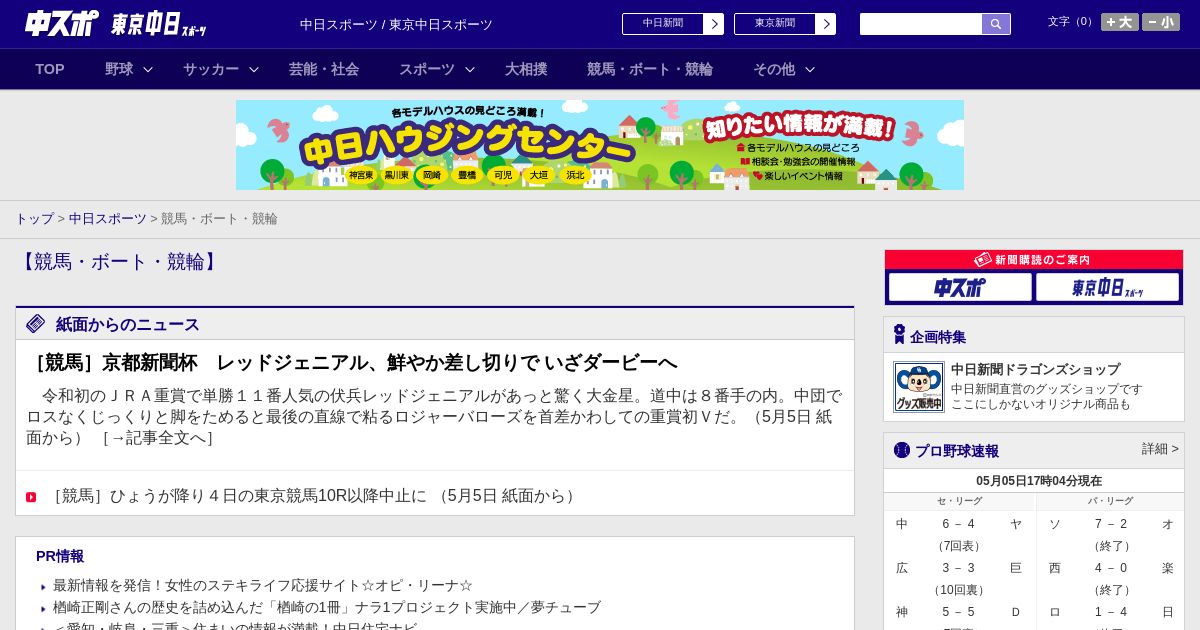Viewport: 1200px width, 630px height.
Task: Click the 中日ハウジングセンター banner ad
Action: tap(600, 145)
